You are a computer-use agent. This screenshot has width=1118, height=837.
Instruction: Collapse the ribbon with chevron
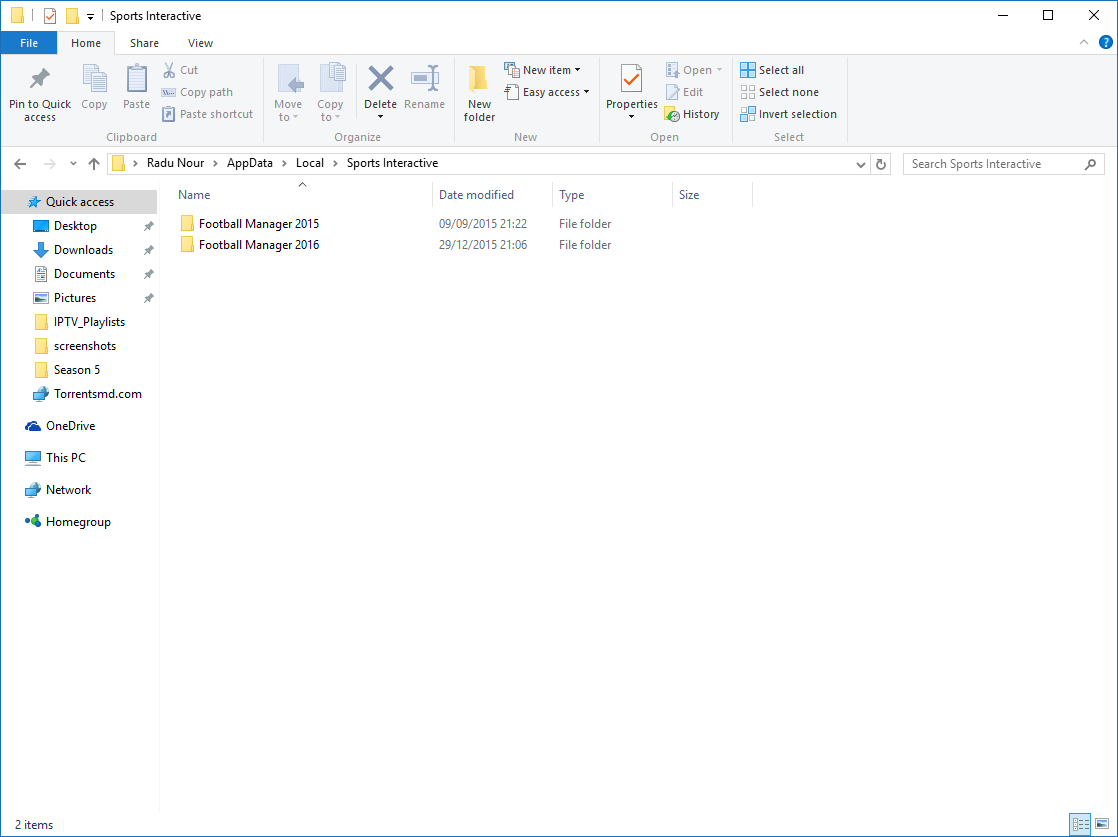(1084, 43)
